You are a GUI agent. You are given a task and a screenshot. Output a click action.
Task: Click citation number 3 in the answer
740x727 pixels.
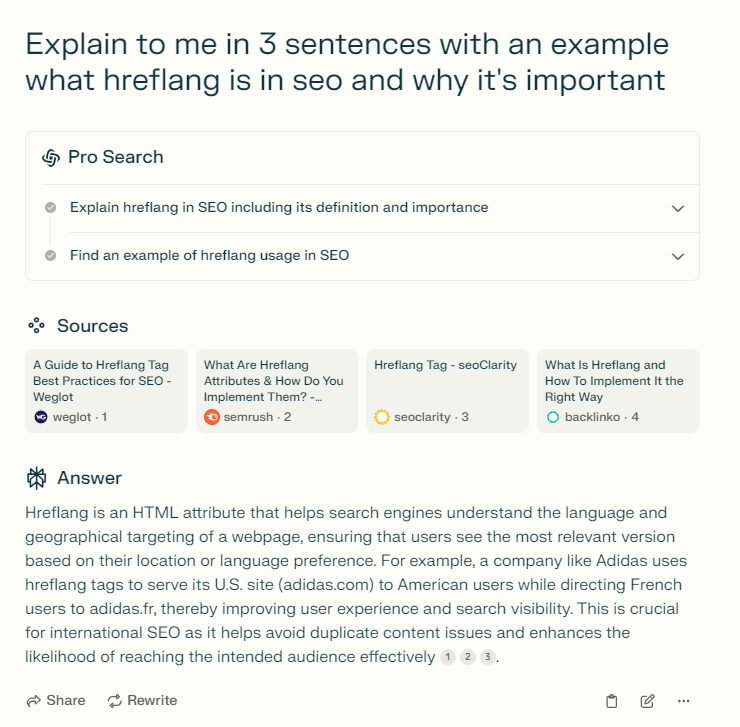pyautogui.click(x=488, y=657)
